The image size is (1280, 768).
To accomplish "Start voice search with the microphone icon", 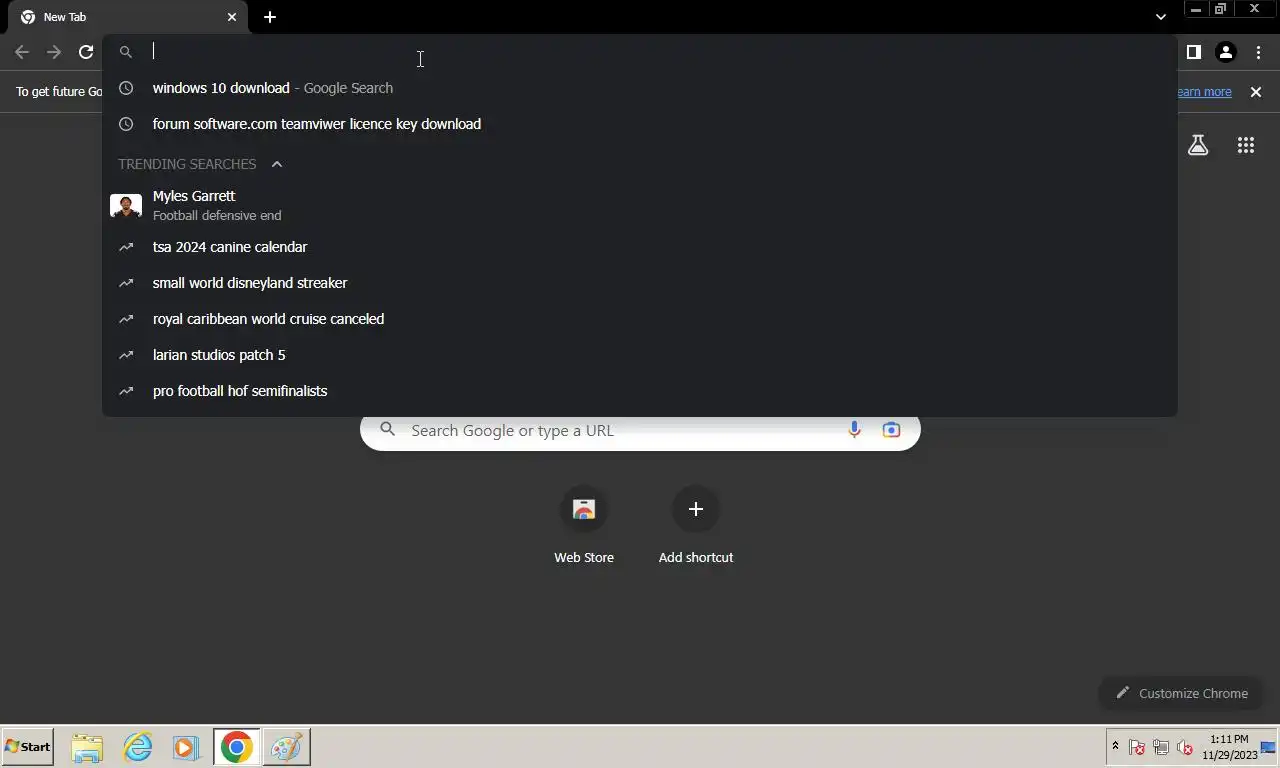I will 854,430.
